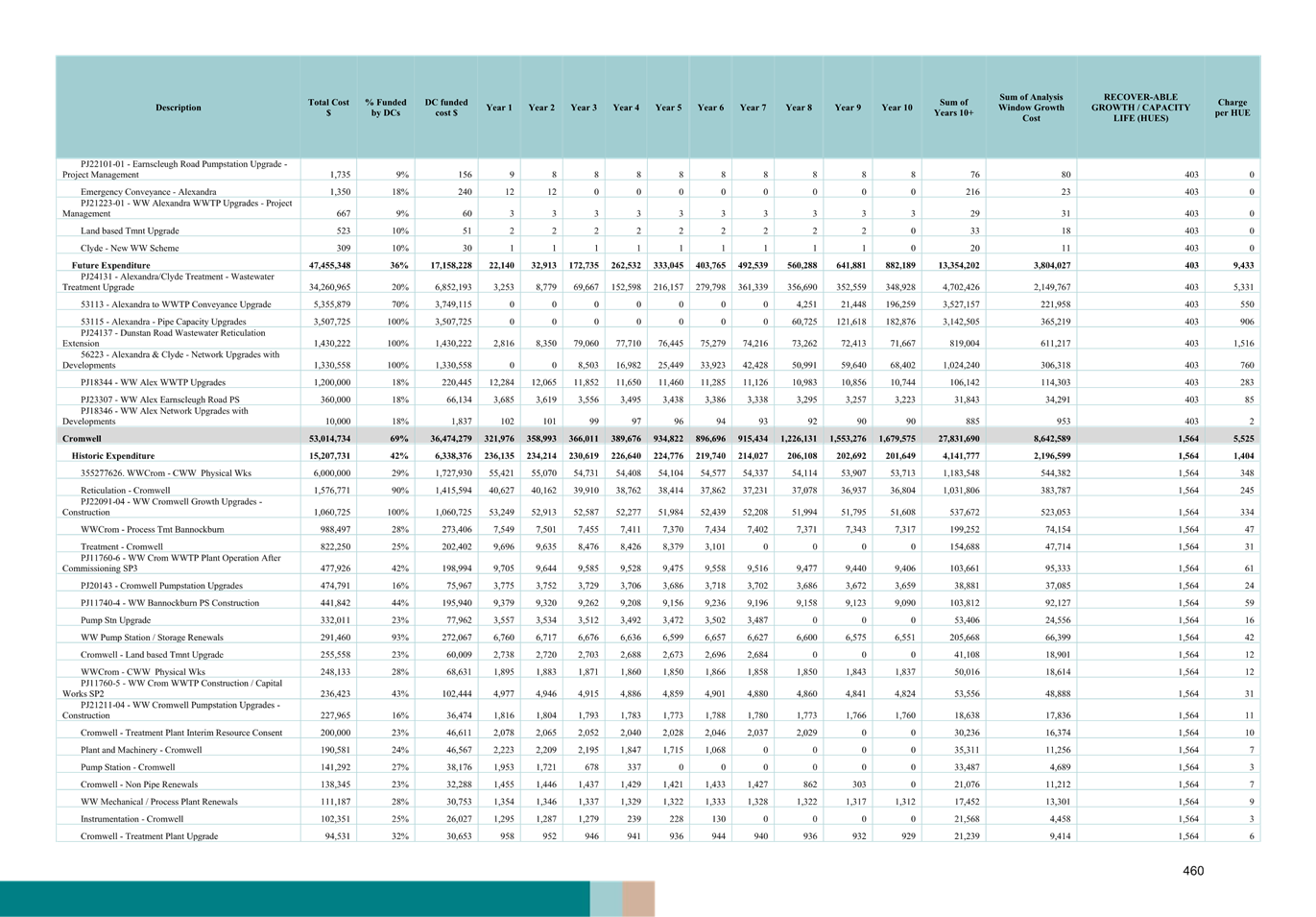Screen dimensions: 1316x917
Task: Select the Description column header
Action: [179, 108]
